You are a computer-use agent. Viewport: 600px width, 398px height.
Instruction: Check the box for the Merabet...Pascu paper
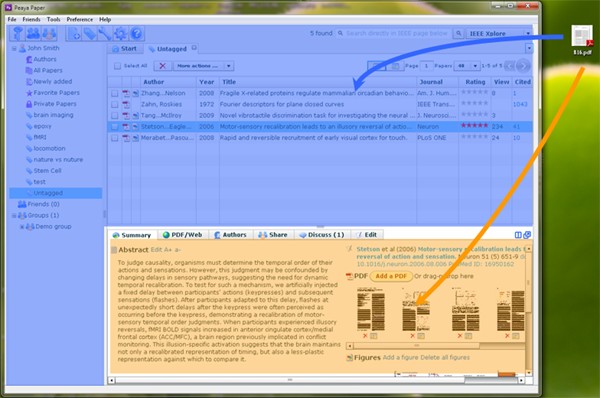click(114, 138)
